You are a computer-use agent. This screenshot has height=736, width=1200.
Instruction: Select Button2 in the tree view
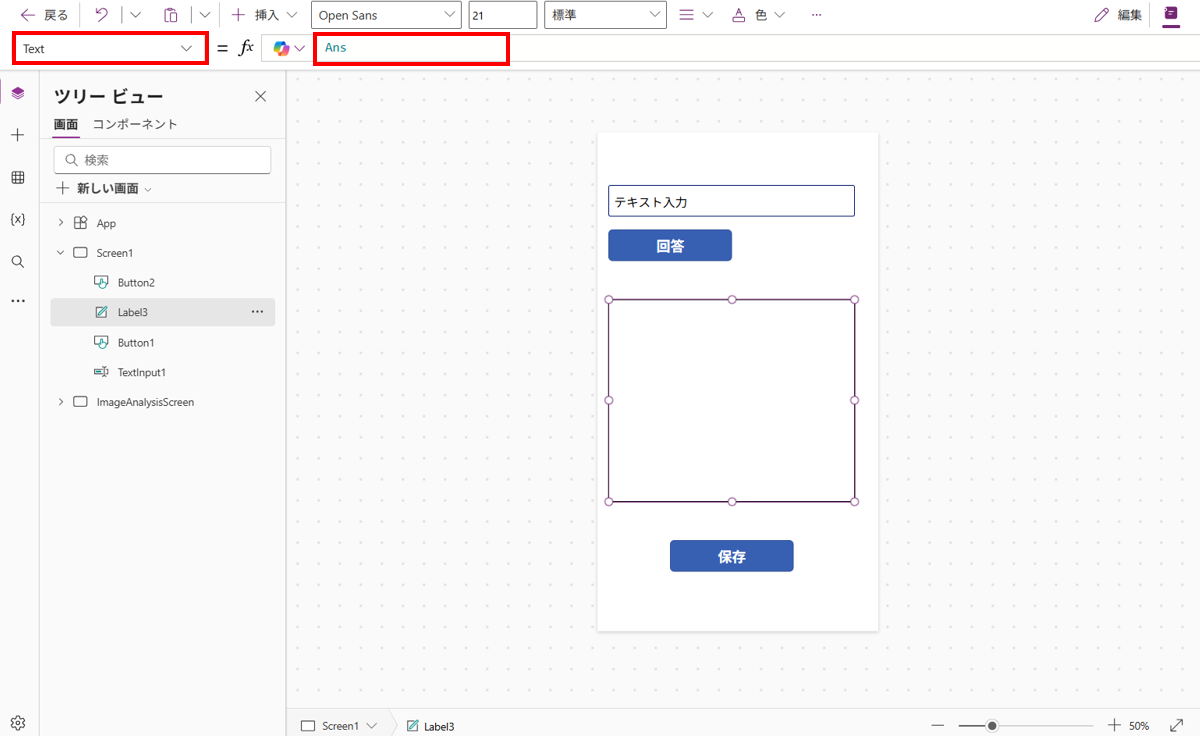click(x=136, y=283)
